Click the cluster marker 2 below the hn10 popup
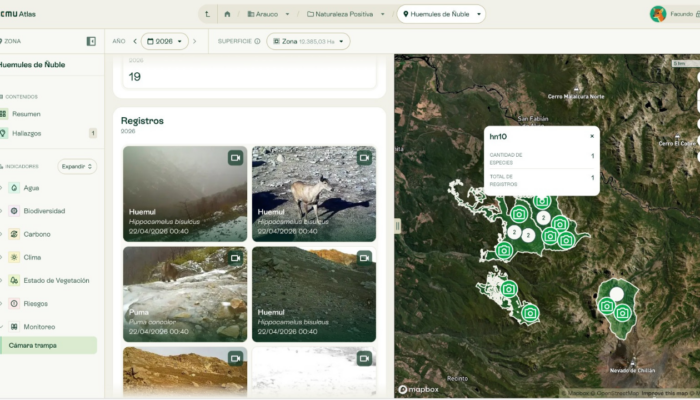This screenshot has height=400, width=700. [x=543, y=218]
